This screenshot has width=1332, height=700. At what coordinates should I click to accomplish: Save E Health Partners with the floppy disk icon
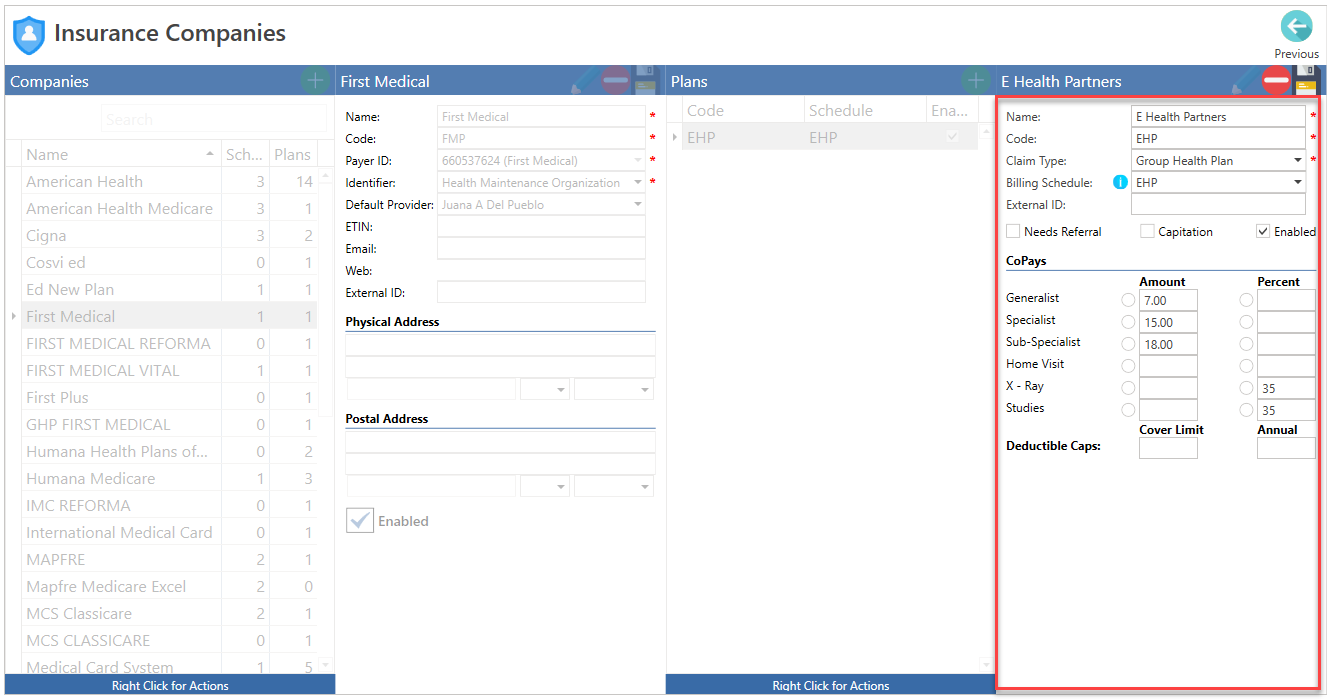coord(1307,81)
